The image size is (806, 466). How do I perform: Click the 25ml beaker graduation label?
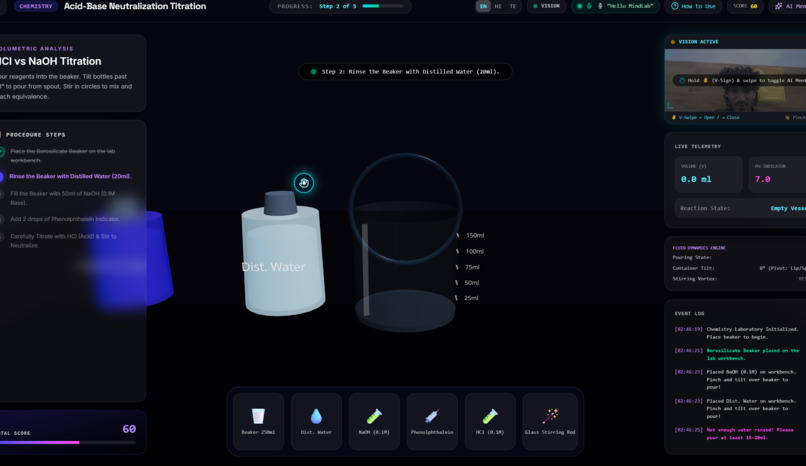pyautogui.click(x=471, y=298)
